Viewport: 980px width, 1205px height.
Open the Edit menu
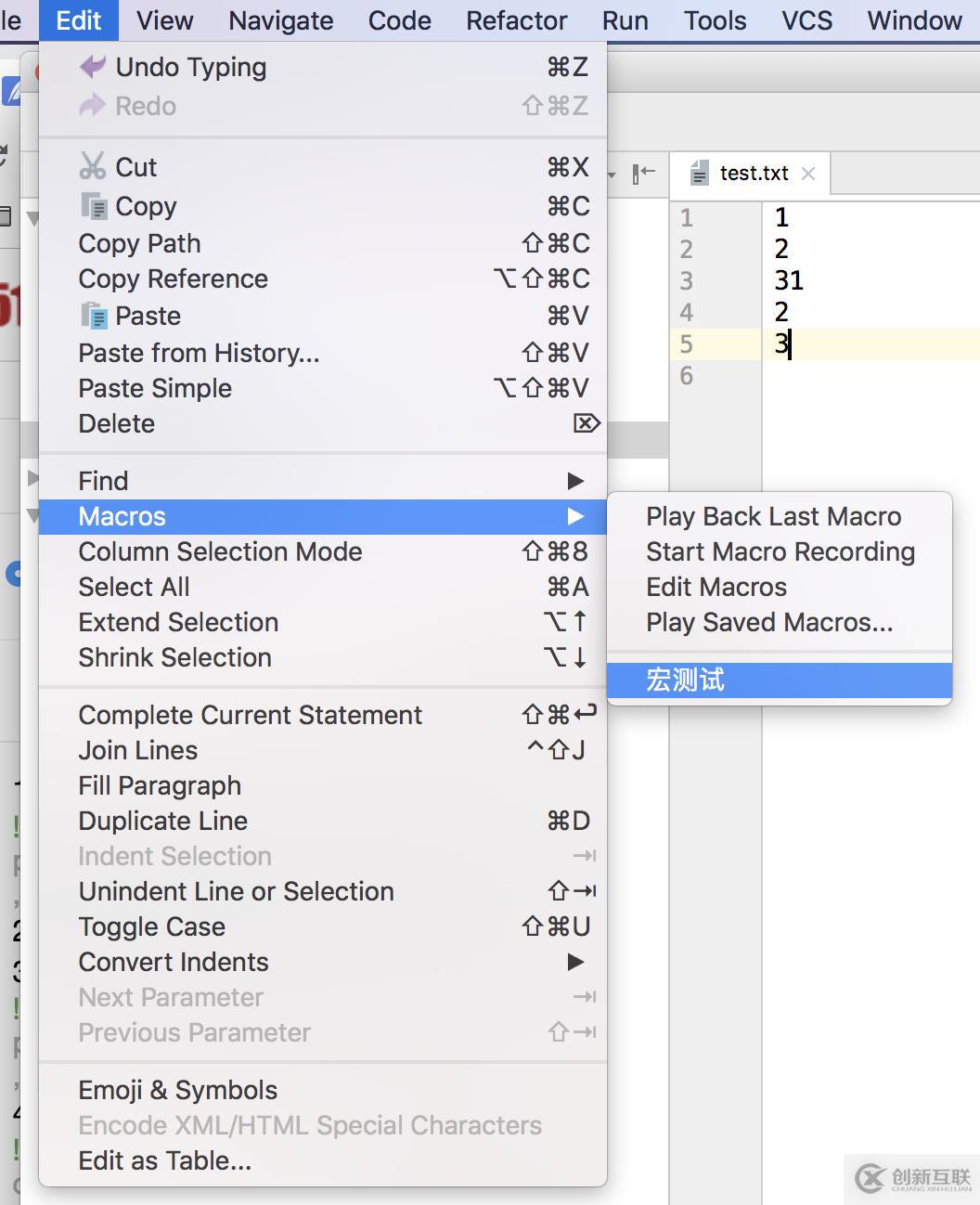pyautogui.click(x=79, y=20)
